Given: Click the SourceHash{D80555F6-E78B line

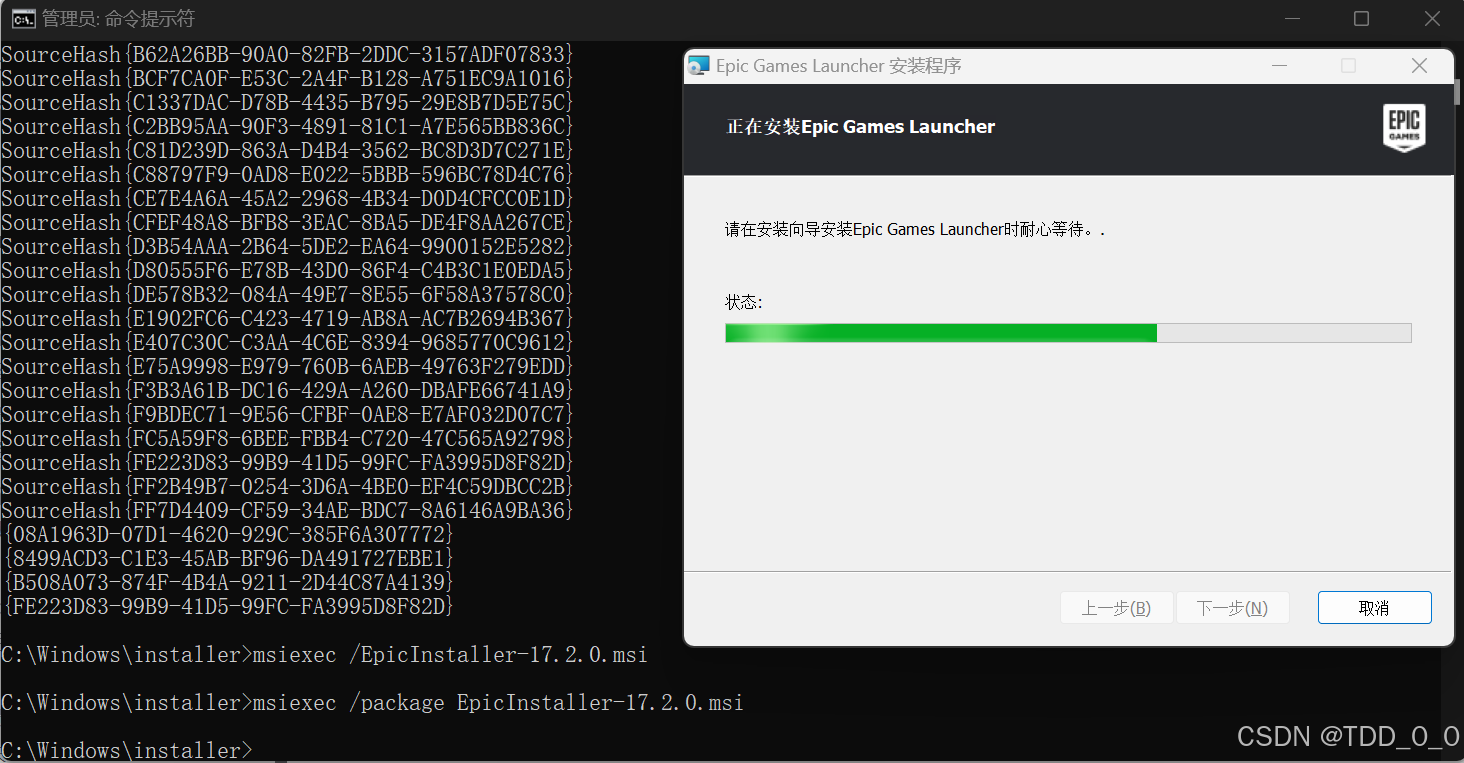Looking at the screenshot, I should click(288, 271).
